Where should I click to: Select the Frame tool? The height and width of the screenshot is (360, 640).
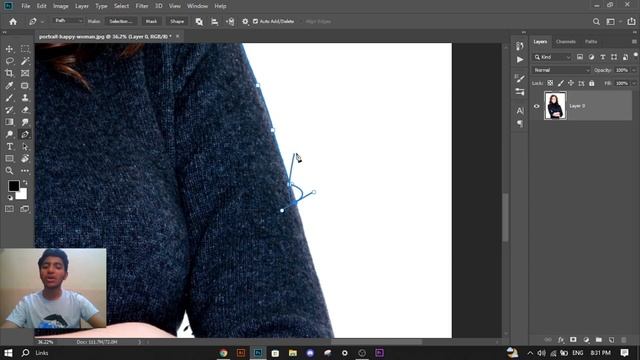[x=25, y=73]
